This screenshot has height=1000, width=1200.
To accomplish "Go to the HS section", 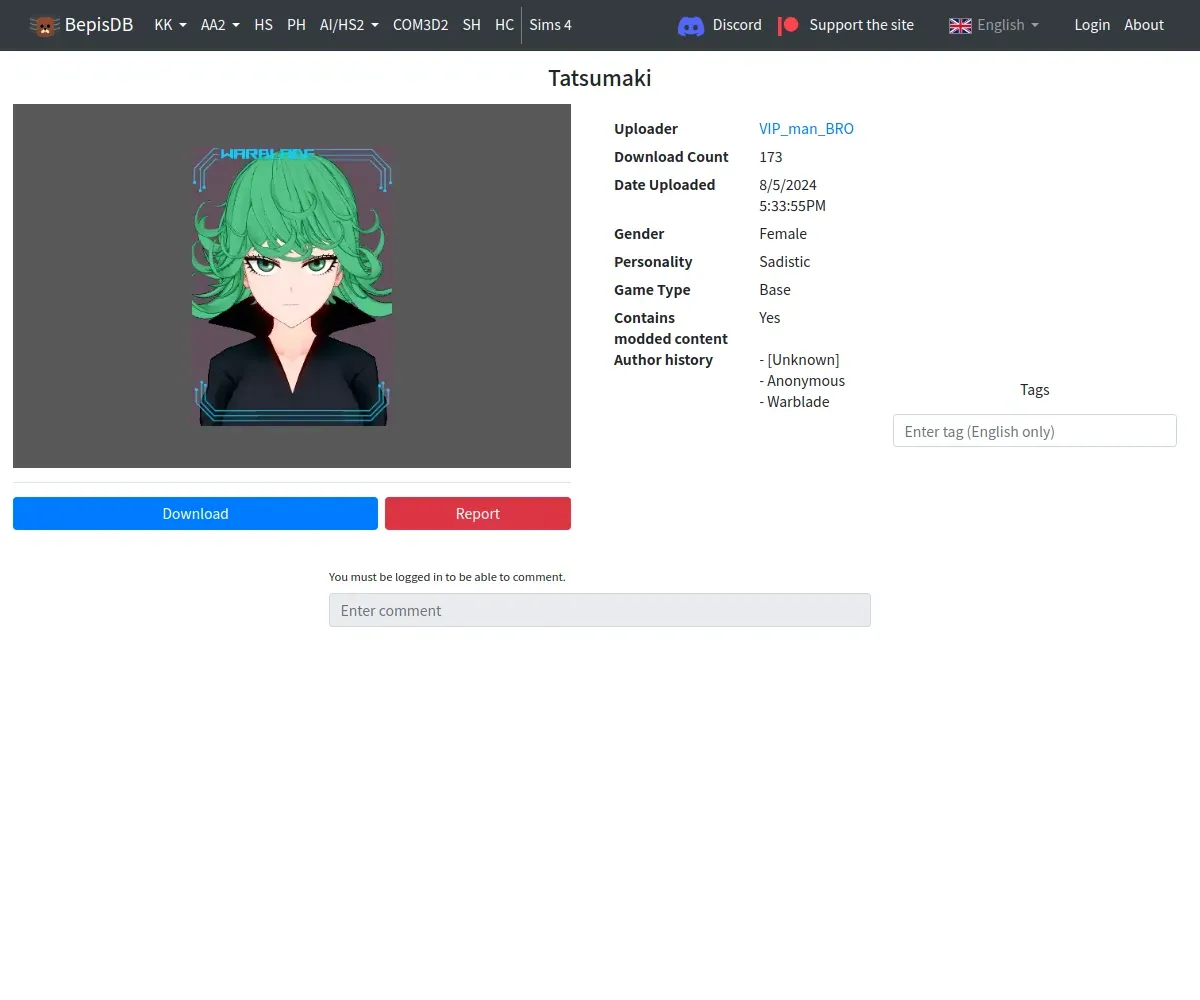I will tap(263, 25).
